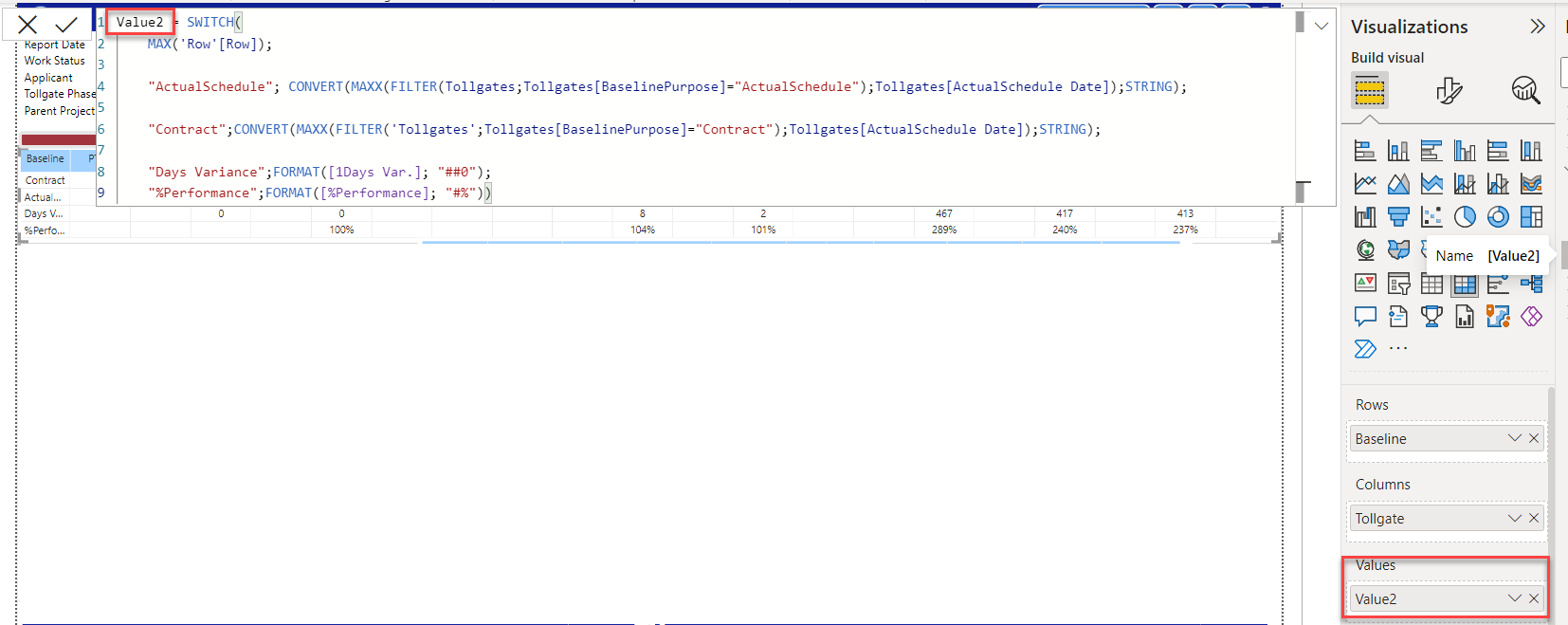Open the Format visual tab icon
Image resolution: width=1568 pixels, height=625 pixels.
[x=1449, y=90]
